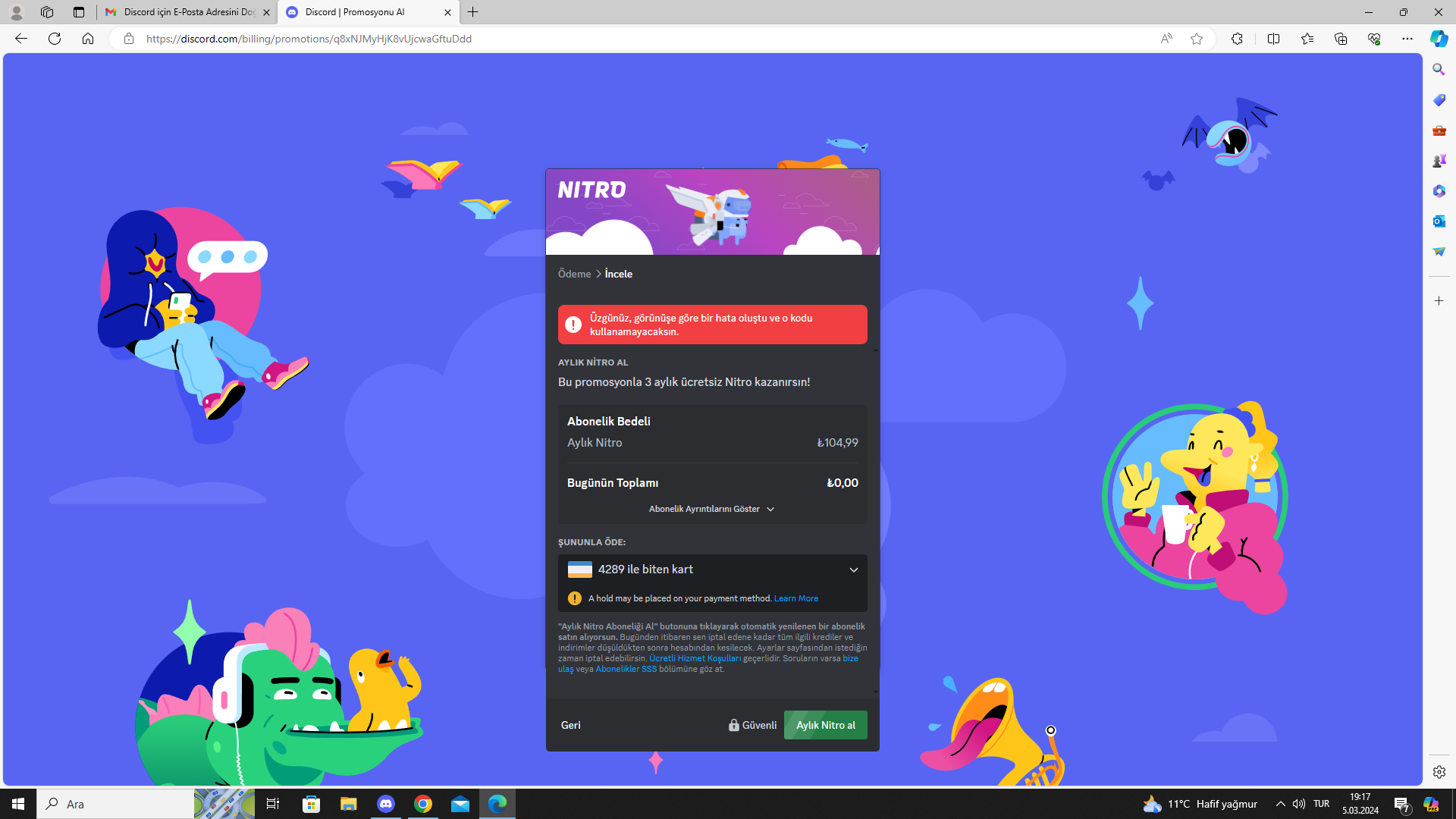Open clock and date 19:17
The width and height of the screenshot is (1456, 819).
pos(1360,804)
